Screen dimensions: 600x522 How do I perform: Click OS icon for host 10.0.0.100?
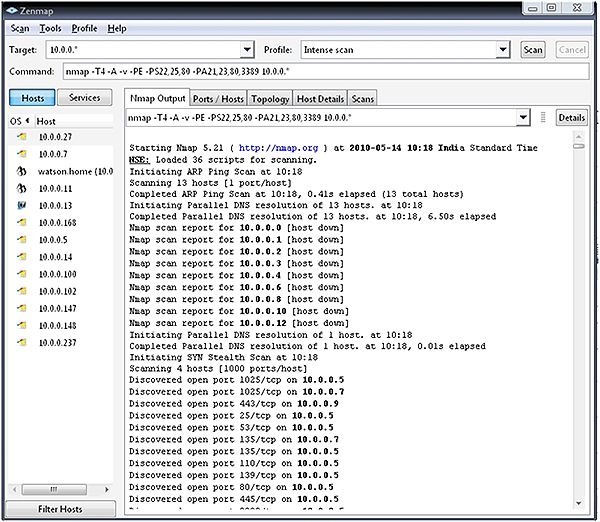[22, 274]
